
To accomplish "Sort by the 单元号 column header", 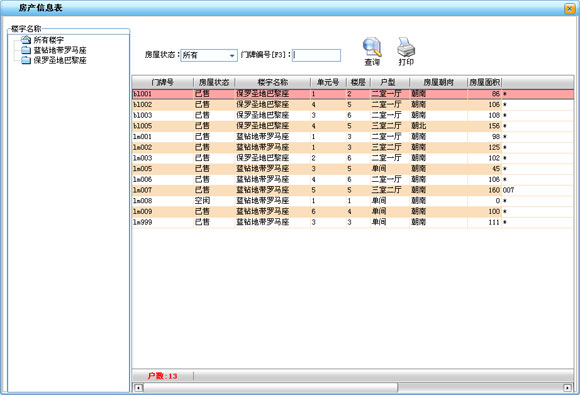I will coord(328,82).
